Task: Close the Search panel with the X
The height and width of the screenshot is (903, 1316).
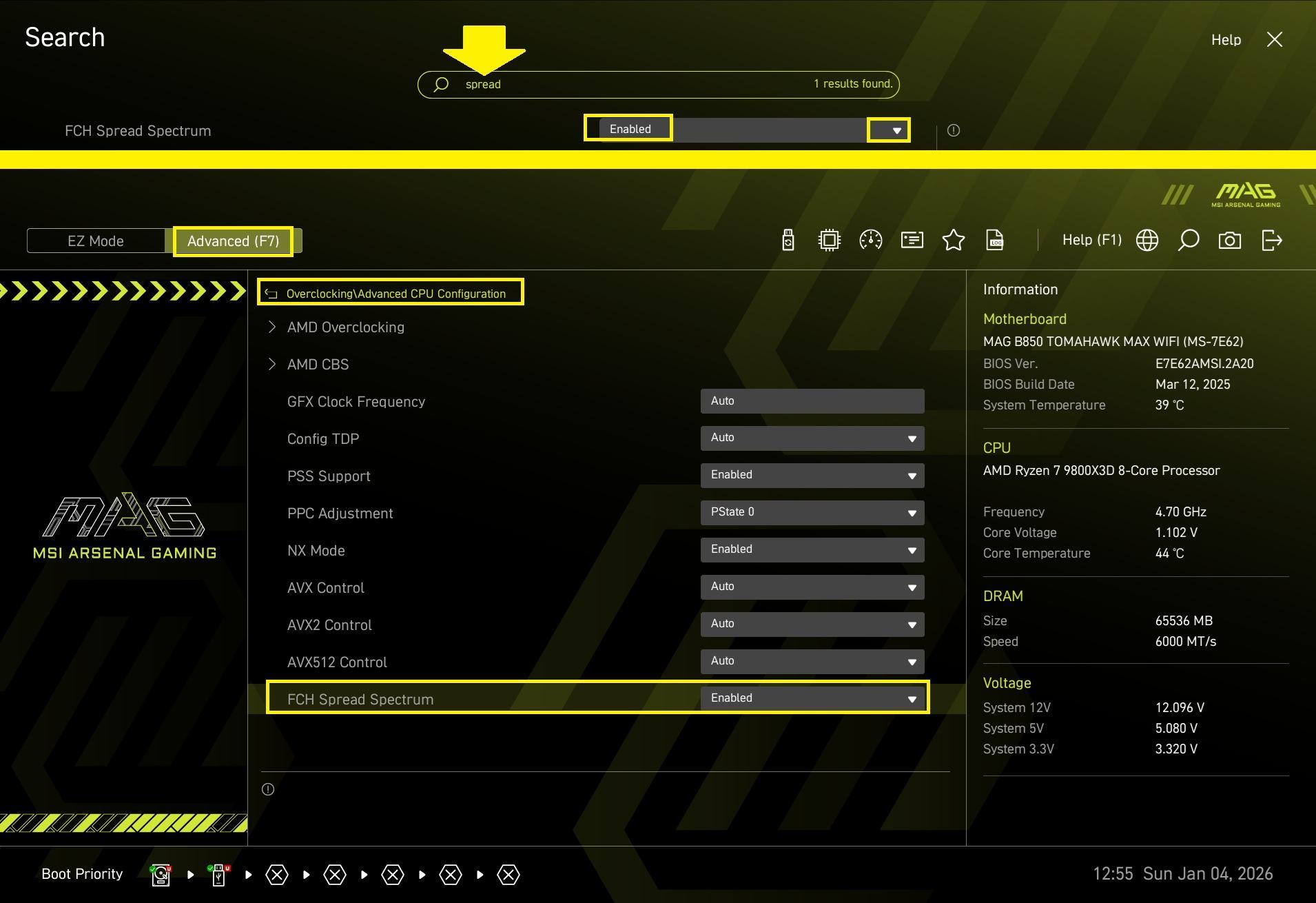Action: pos(1275,40)
